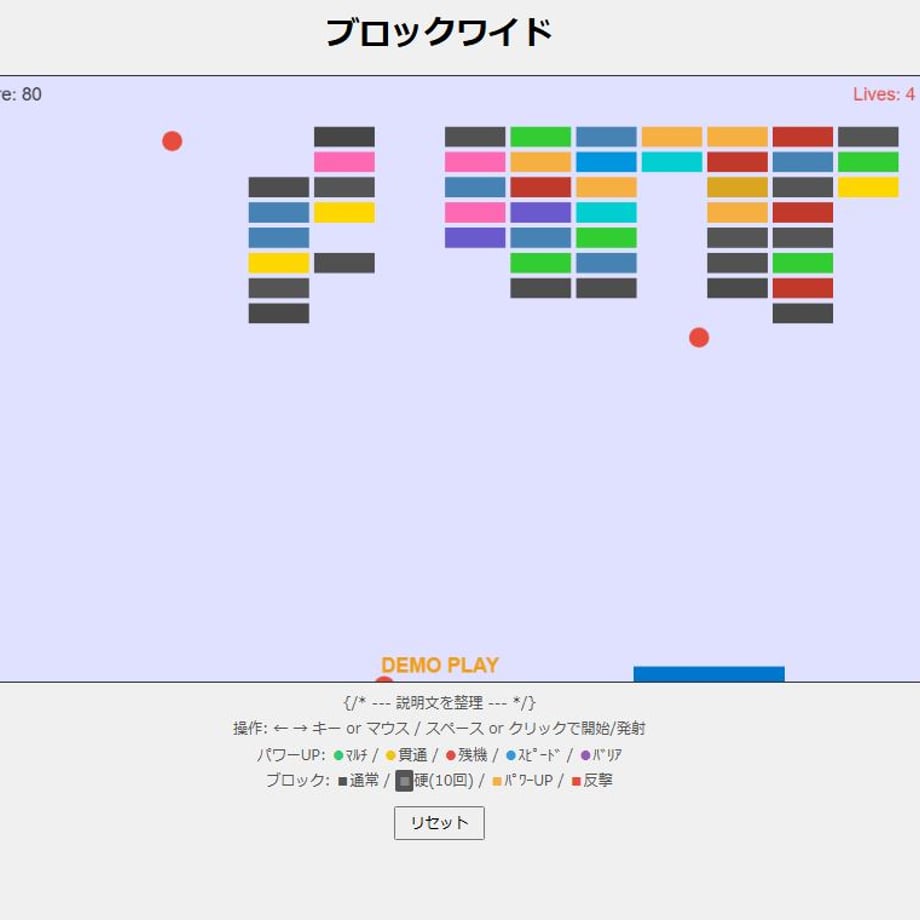Image resolution: width=920 pixels, height=920 pixels.
Task: Click the purple バリア power-up dot in legend
Action: pyautogui.click(x=585, y=755)
